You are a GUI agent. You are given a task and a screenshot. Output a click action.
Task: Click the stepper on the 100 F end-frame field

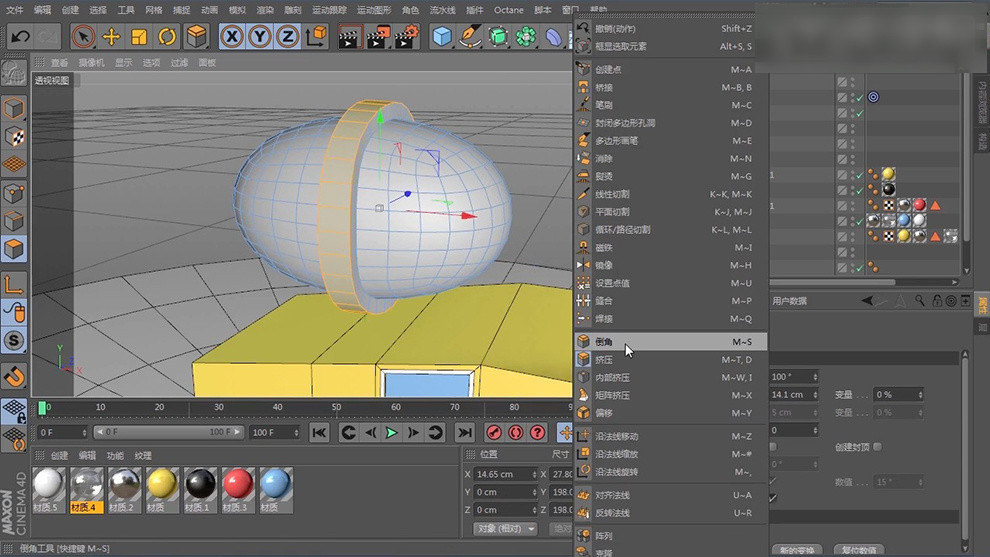(x=295, y=432)
